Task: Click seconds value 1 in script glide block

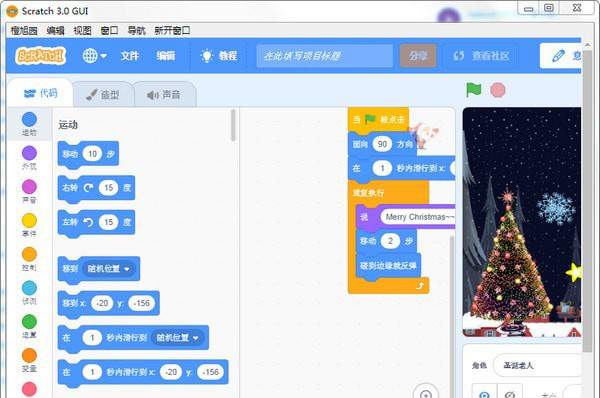Action: (x=382, y=168)
